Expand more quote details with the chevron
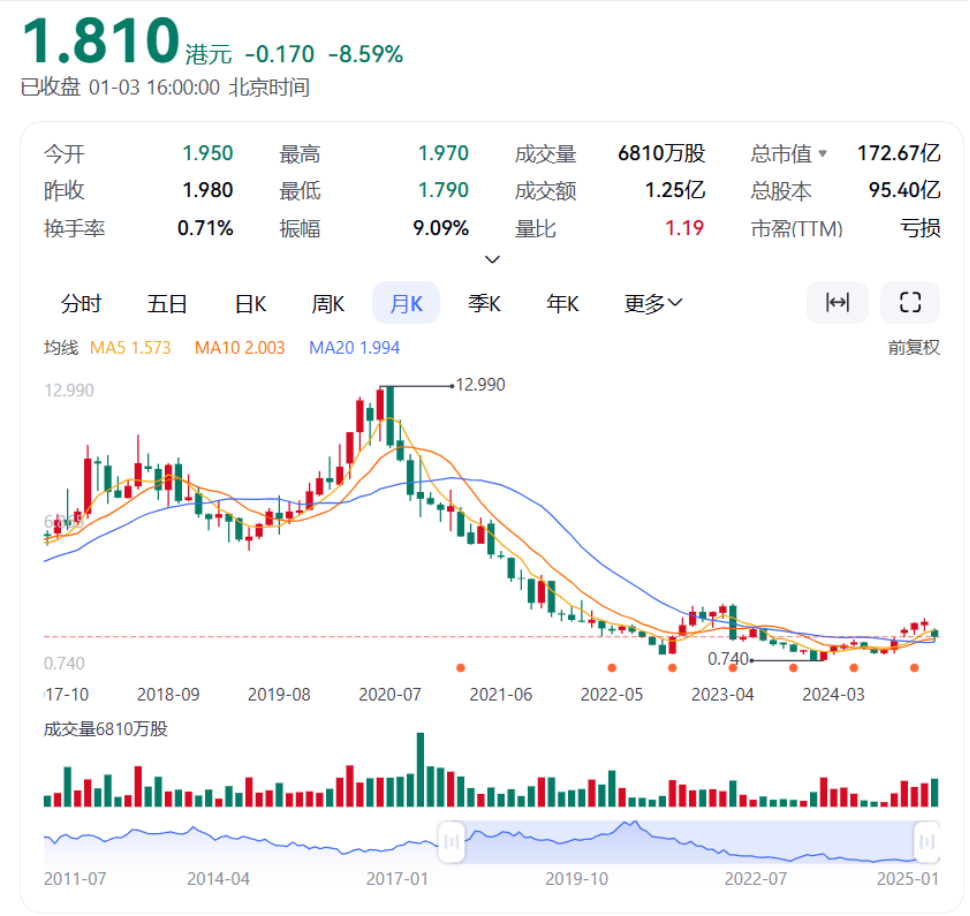Screen dimensions: 970x916 click(x=492, y=260)
